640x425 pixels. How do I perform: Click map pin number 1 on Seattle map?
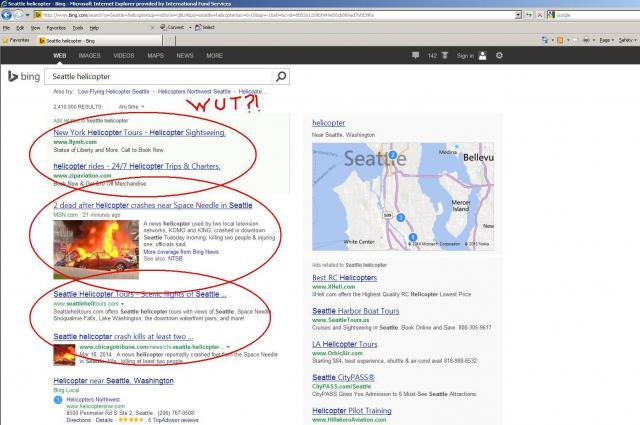point(413,237)
